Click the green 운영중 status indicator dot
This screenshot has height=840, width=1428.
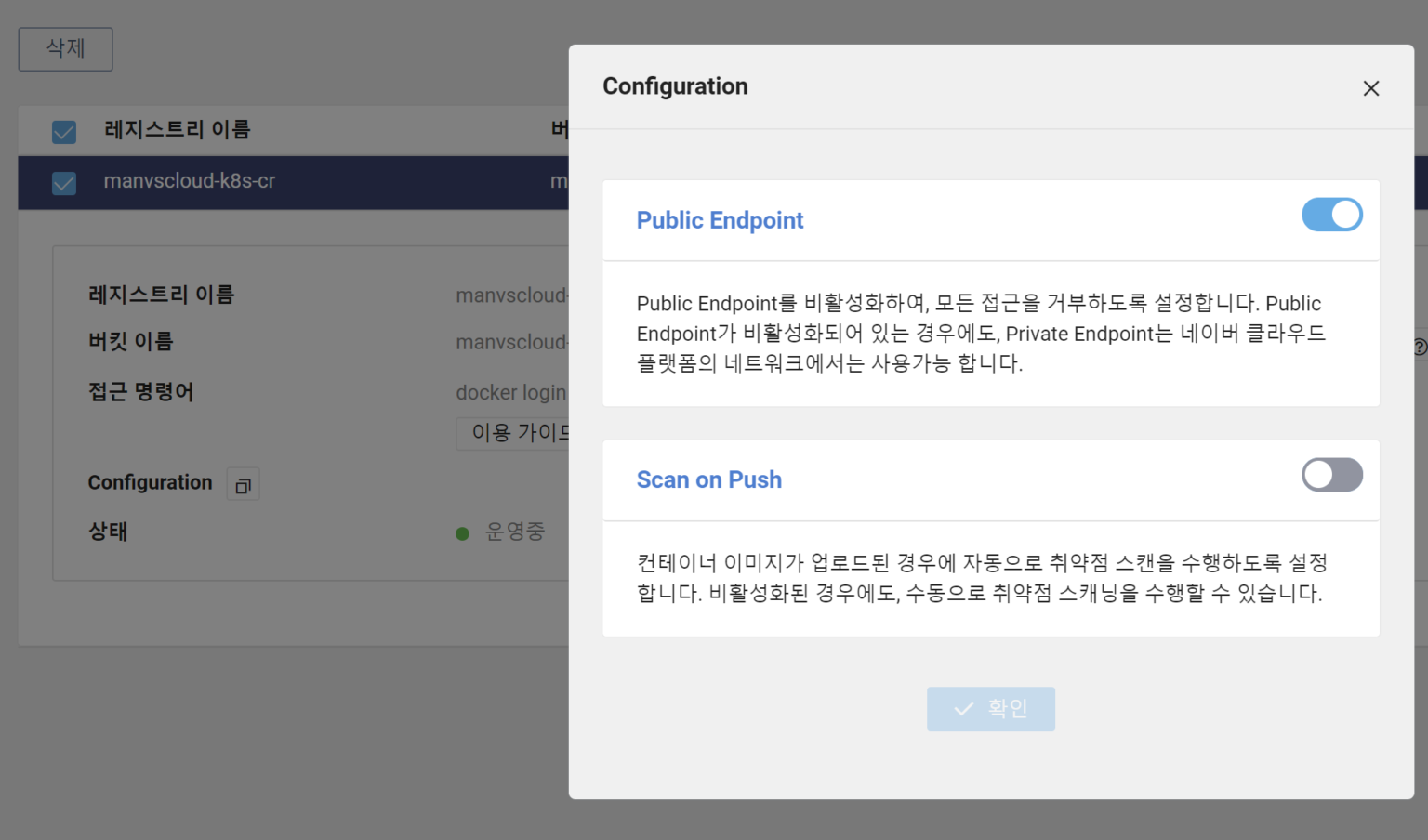462,532
